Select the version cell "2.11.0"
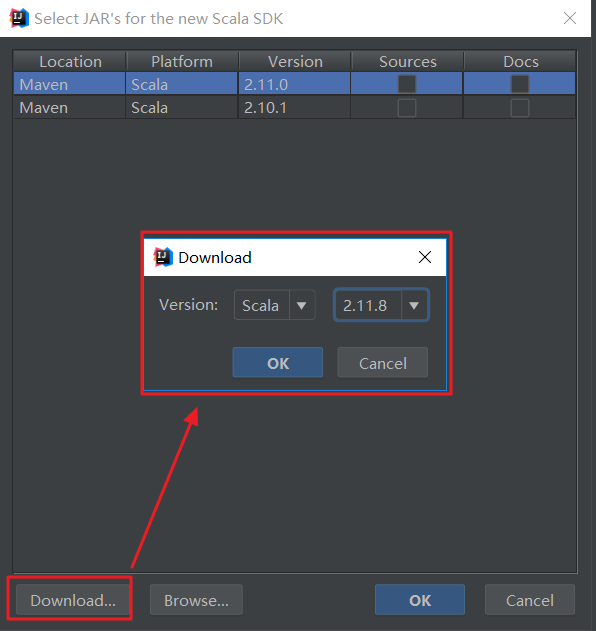Image resolution: width=596 pixels, height=631 pixels. pyautogui.click(x=295, y=84)
